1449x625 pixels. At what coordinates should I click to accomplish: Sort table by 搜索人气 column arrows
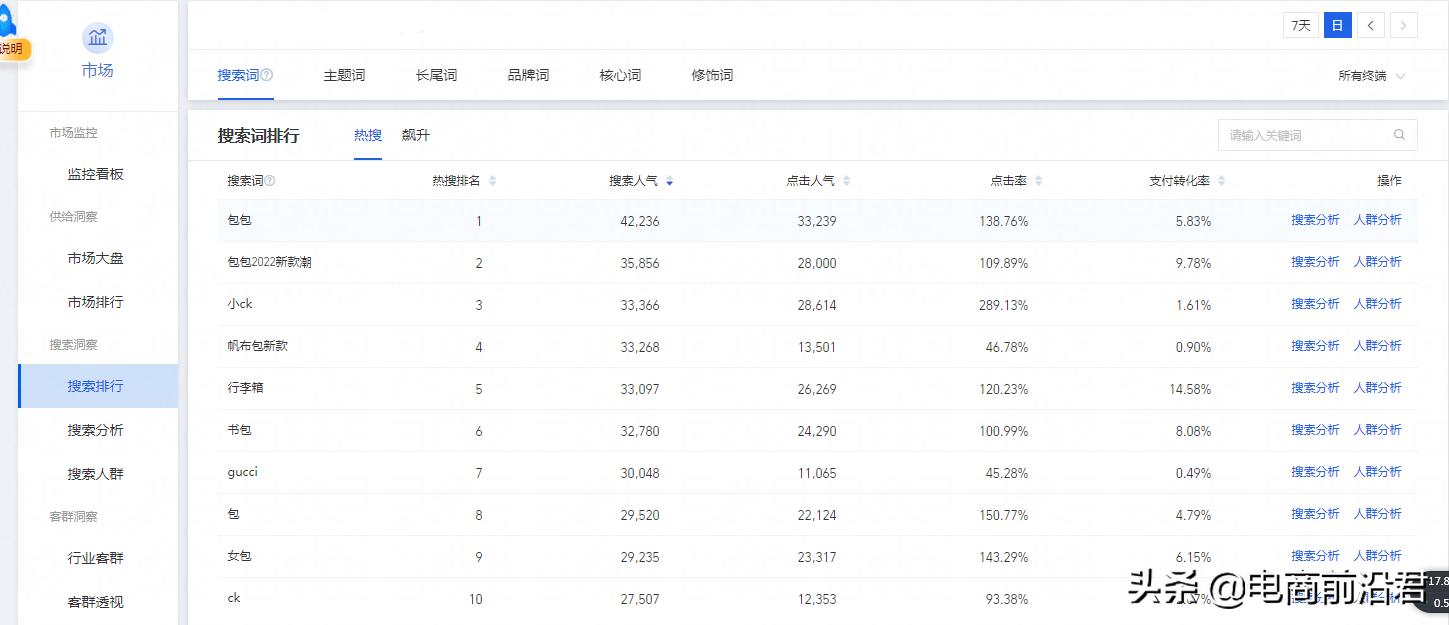coord(669,181)
